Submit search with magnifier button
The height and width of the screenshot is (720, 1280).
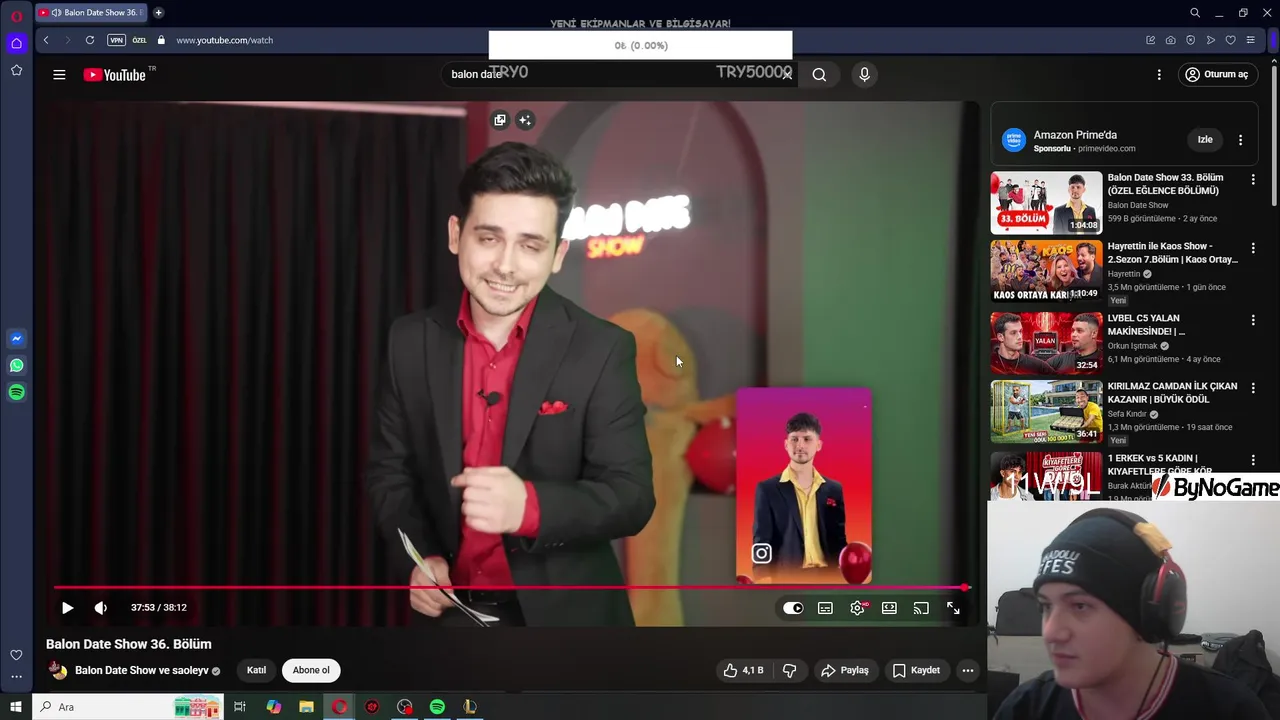tap(819, 75)
